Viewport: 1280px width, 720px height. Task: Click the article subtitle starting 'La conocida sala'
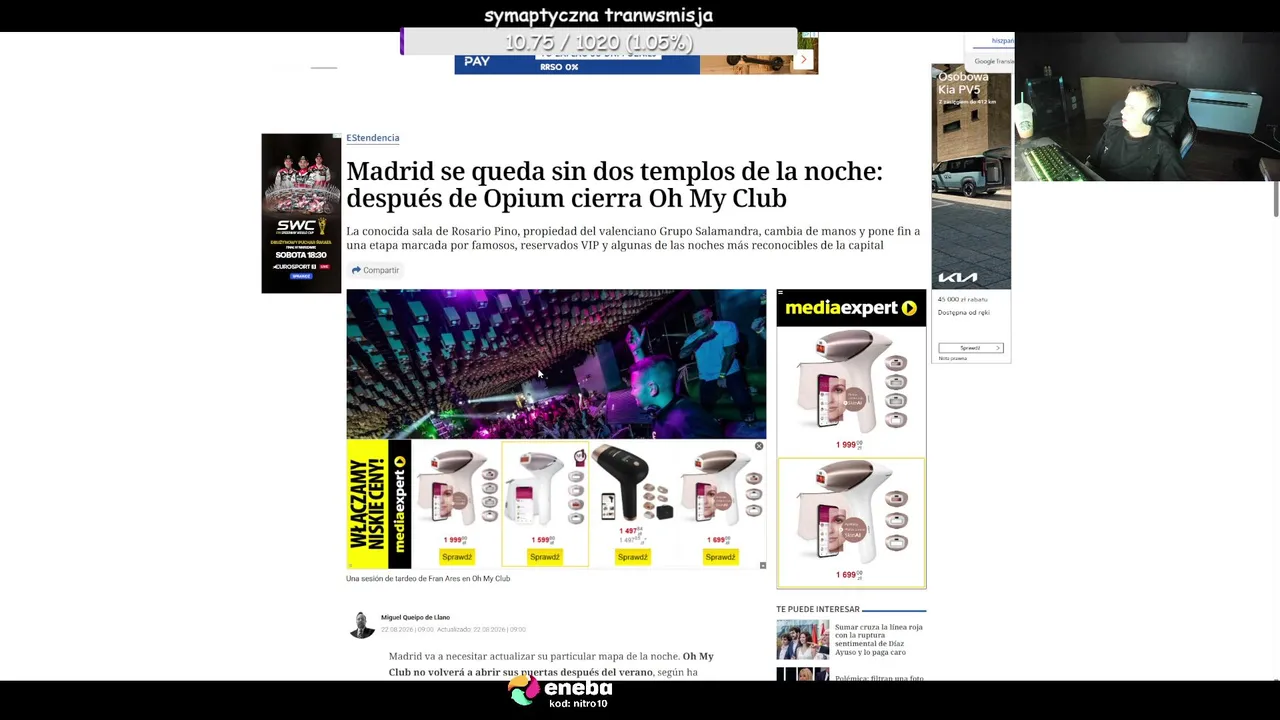[x=633, y=238]
